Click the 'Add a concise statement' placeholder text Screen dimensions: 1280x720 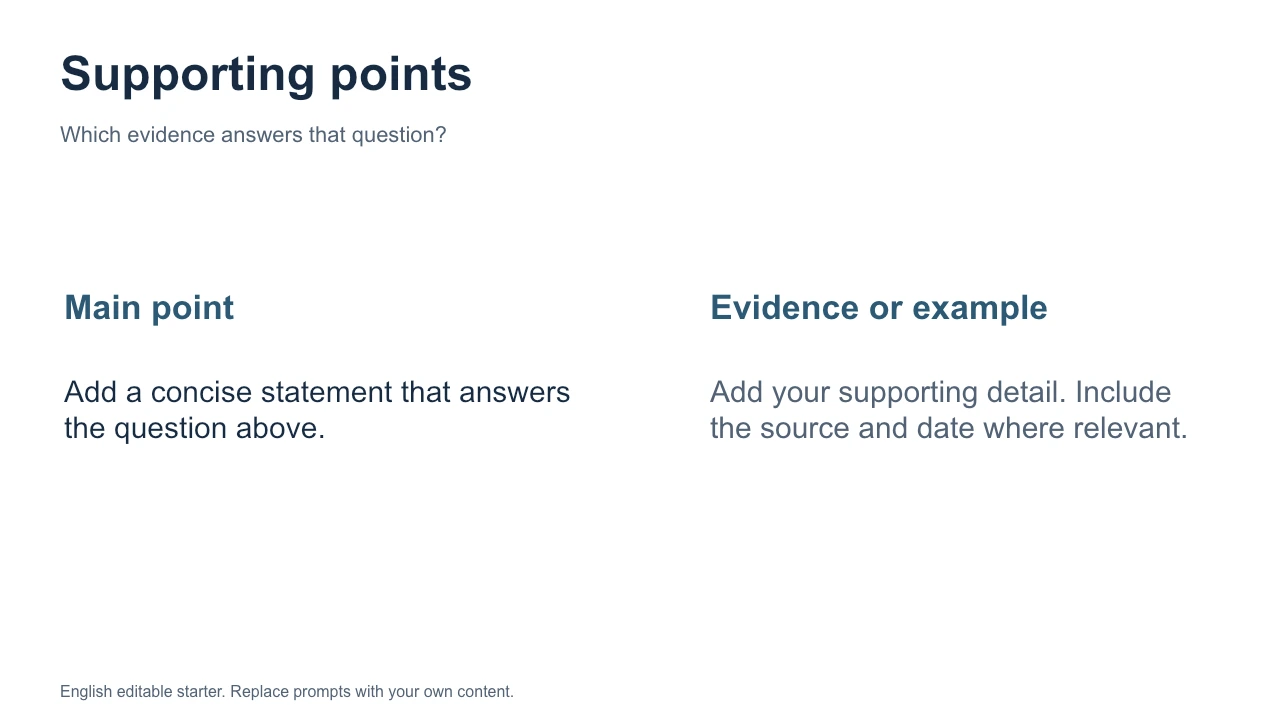(317, 410)
